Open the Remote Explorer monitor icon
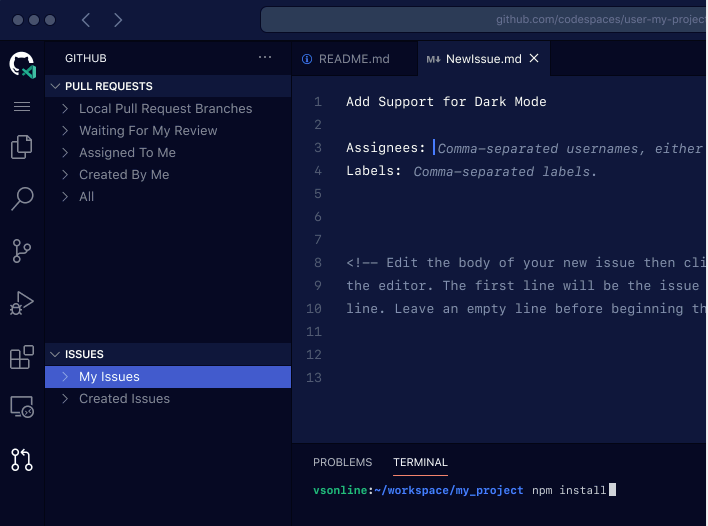This screenshot has width=708, height=526. [22, 407]
